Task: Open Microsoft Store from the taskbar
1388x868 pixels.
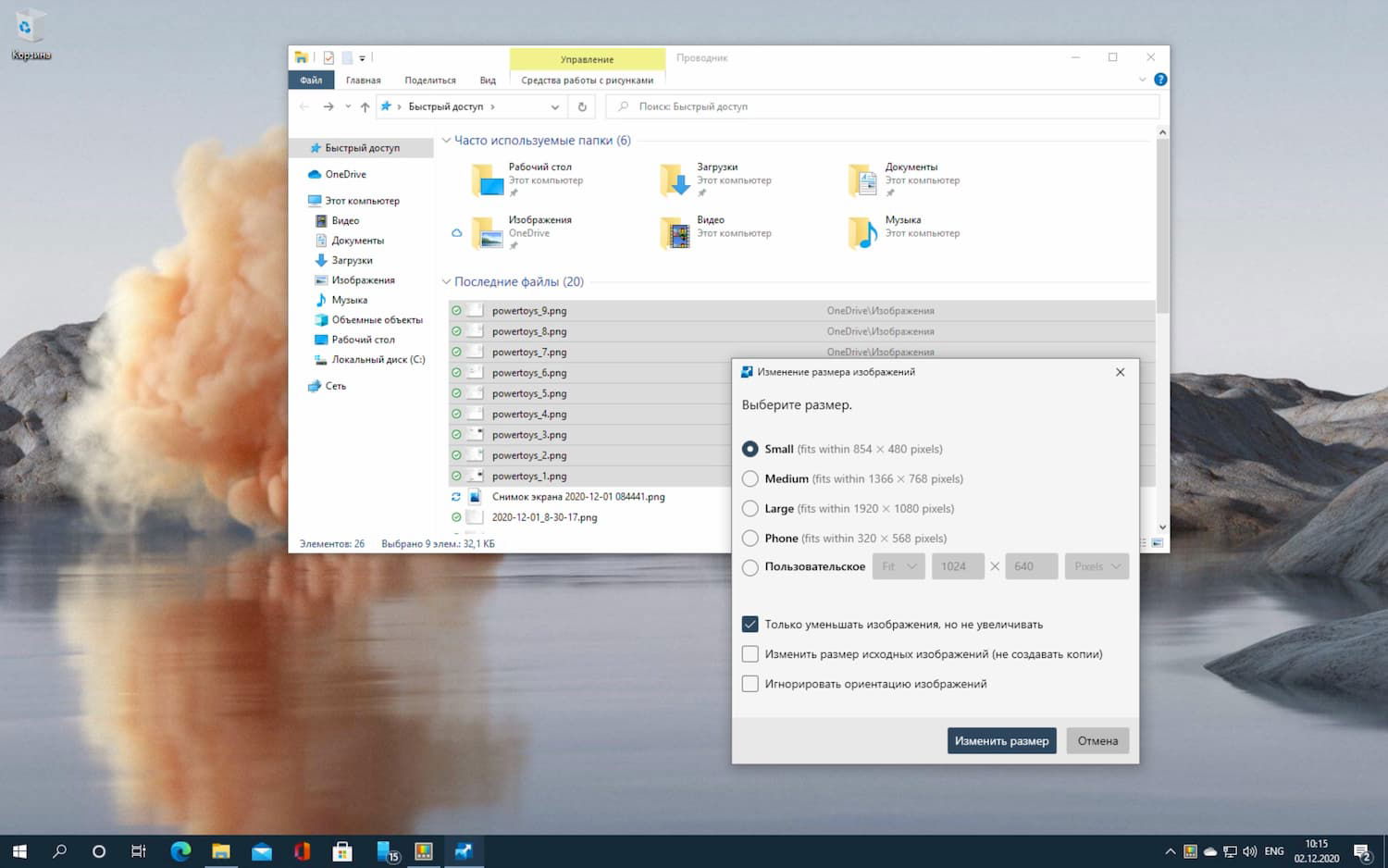Action: point(342,851)
